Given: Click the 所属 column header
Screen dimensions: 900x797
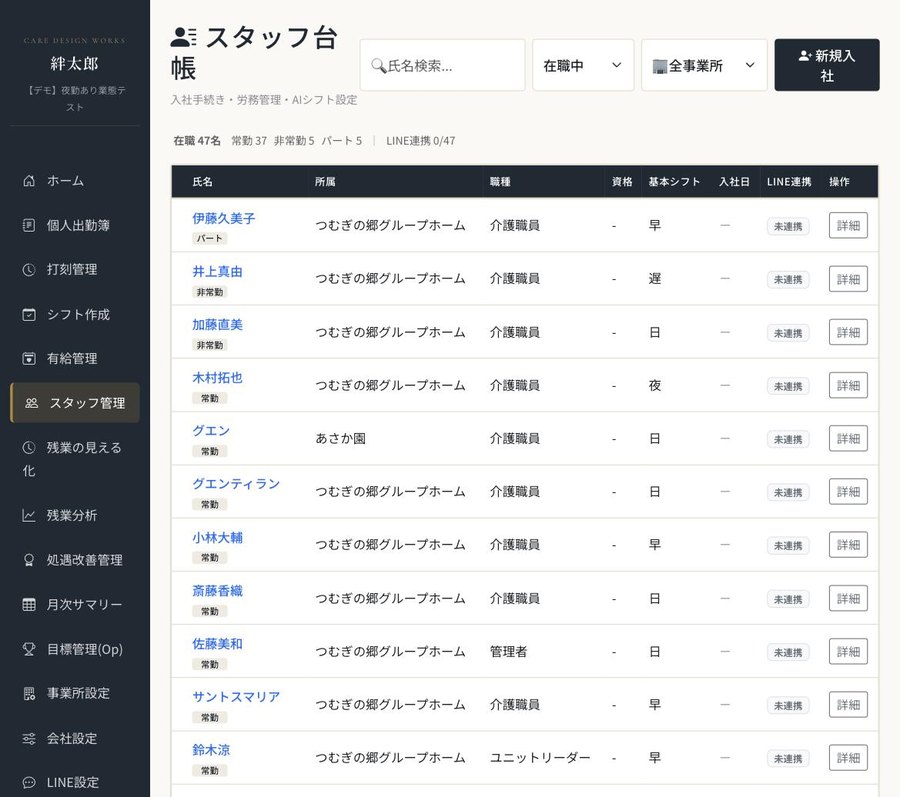Looking at the screenshot, I should pos(325,182).
